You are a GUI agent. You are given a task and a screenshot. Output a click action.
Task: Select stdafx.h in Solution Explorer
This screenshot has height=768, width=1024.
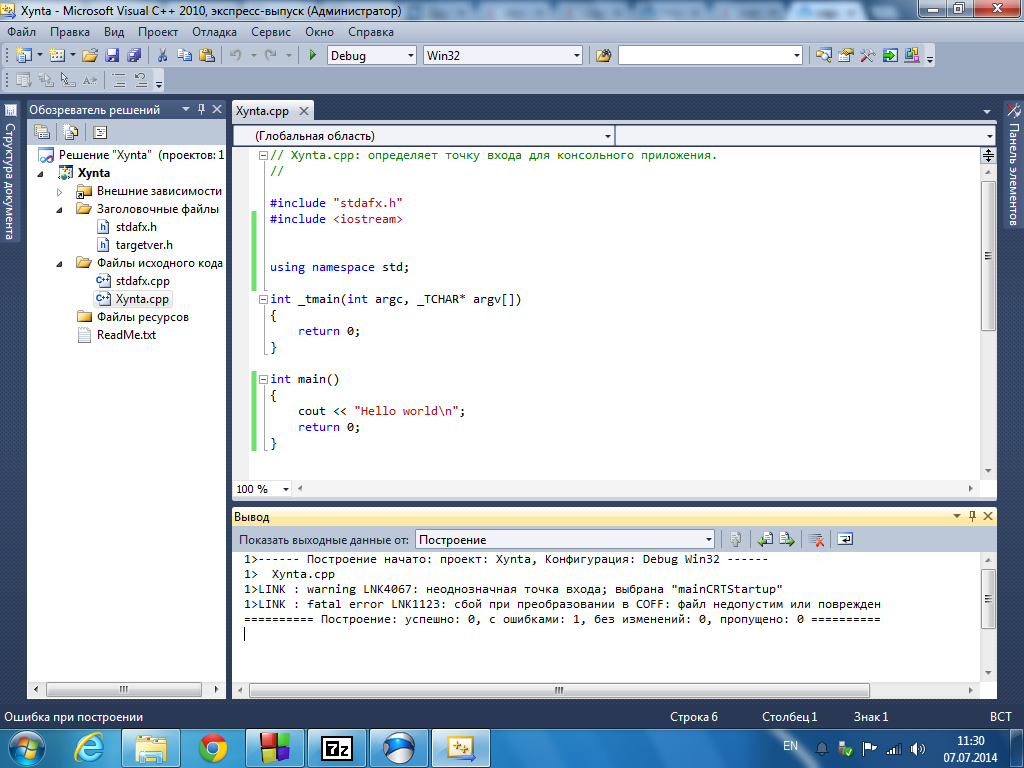click(x=136, y=227)
